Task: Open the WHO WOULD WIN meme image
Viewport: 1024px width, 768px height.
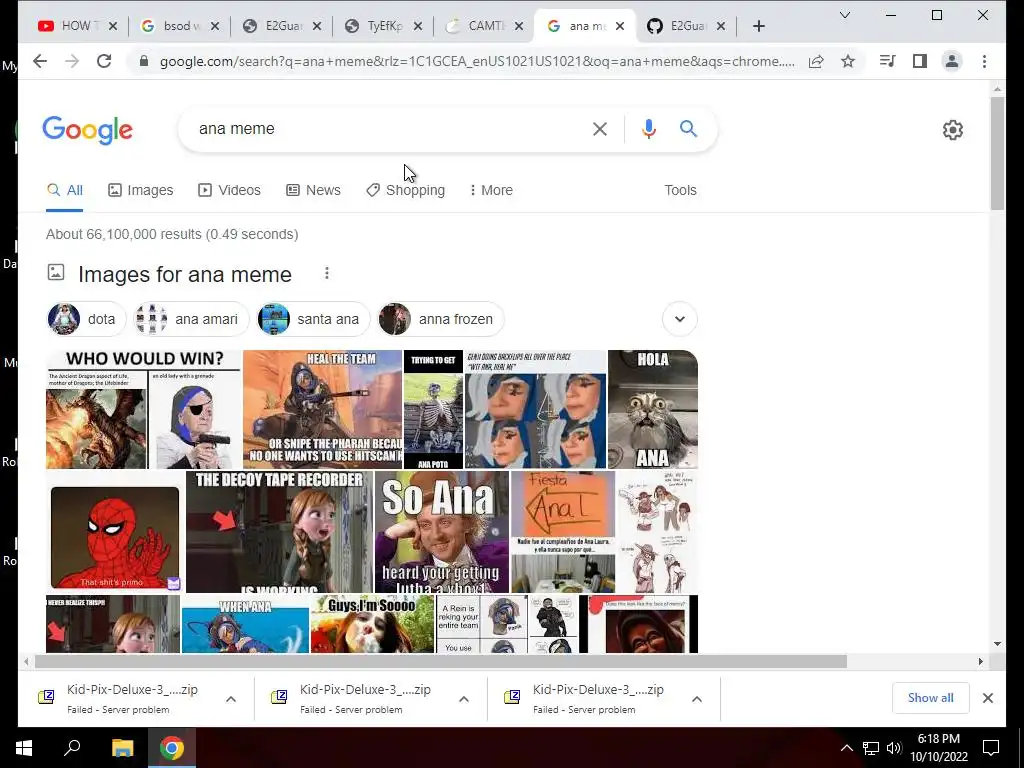Action: (x=144, y=409)
